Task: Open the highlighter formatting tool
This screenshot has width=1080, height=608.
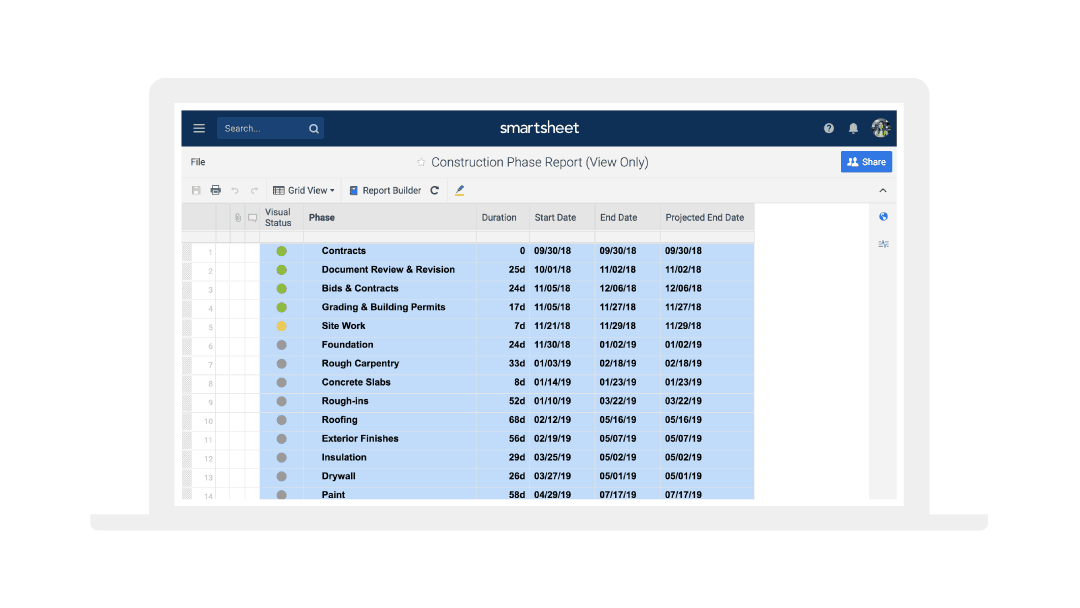Action: (459, 190)
